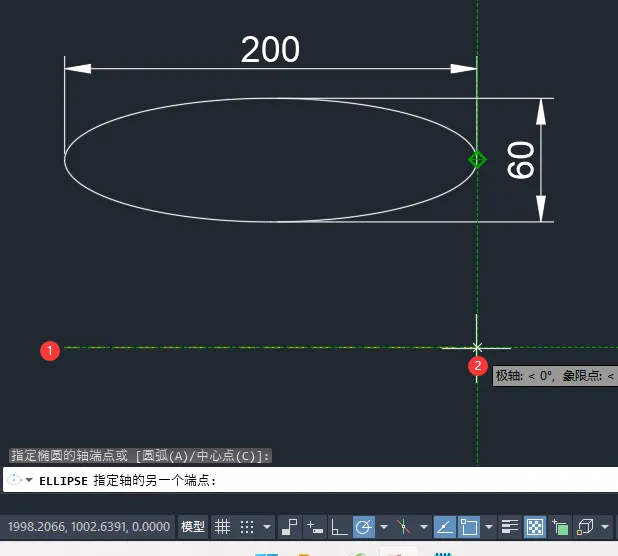
Task: Toggle selection cycling icon
Action: pyautogui.click(x=560, y=527)
